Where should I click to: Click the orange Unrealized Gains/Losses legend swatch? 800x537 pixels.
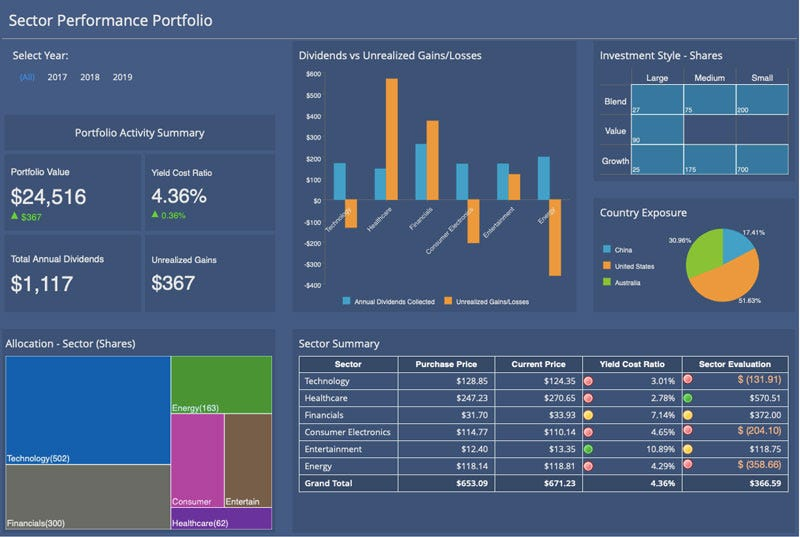click(x=448, y=300)
